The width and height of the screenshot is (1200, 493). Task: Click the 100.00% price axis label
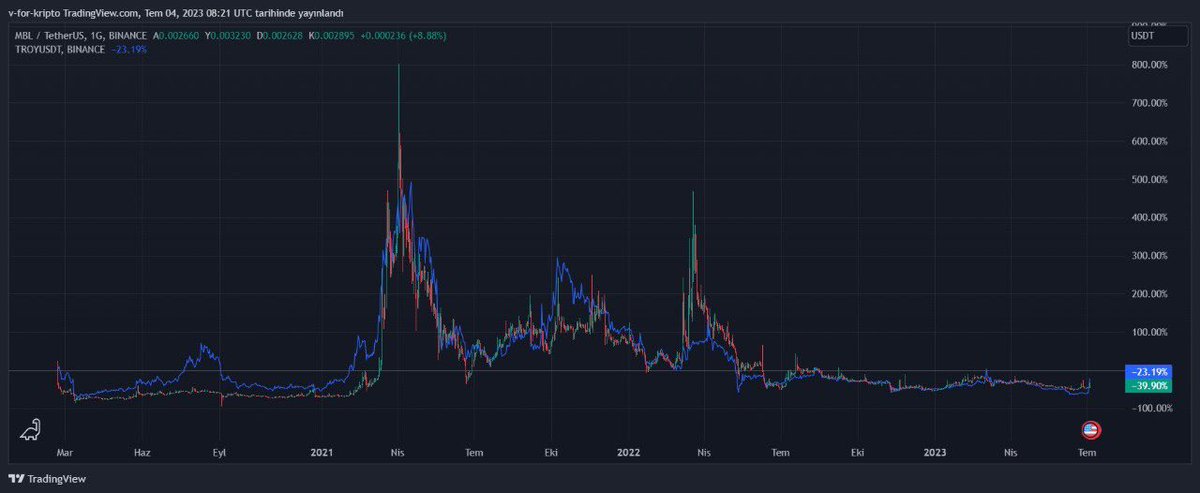coord(1148,331)
